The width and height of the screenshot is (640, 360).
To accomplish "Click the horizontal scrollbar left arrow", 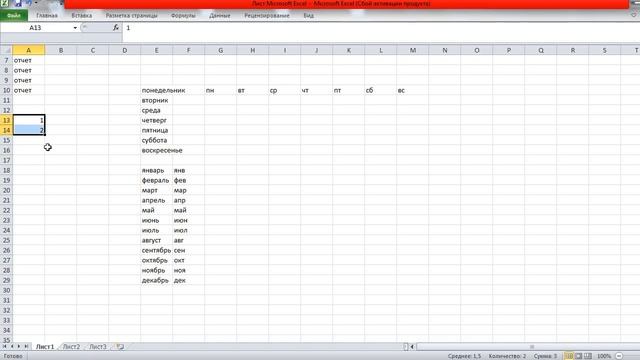I will pyautogui.click(x=412, y=347).
